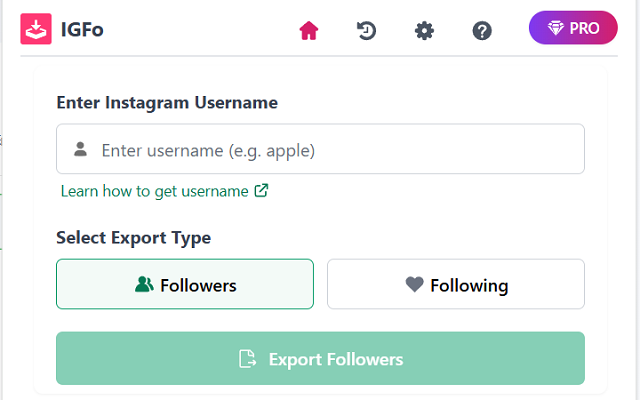Click the IGFo logo icon
This screenshot has width=640, height=400.
coord(36,29)
